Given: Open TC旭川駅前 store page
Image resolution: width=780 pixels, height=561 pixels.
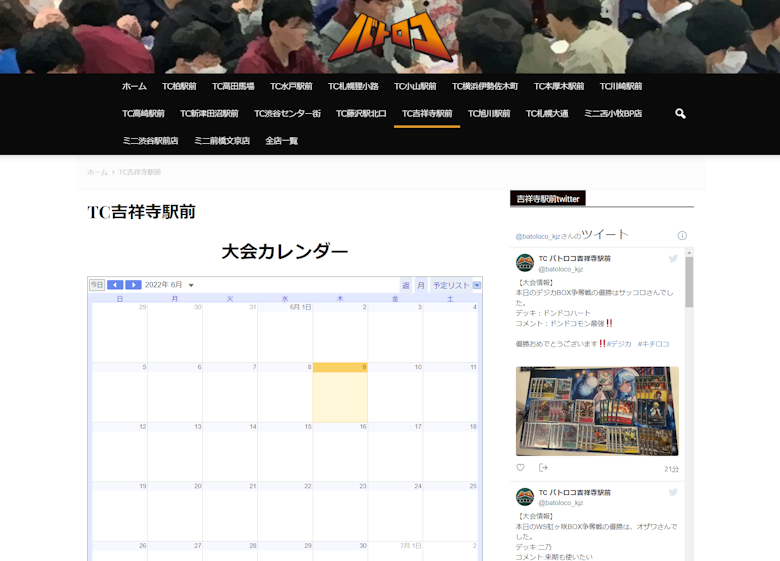Looking at the screenshot, I should pos(489,114).
